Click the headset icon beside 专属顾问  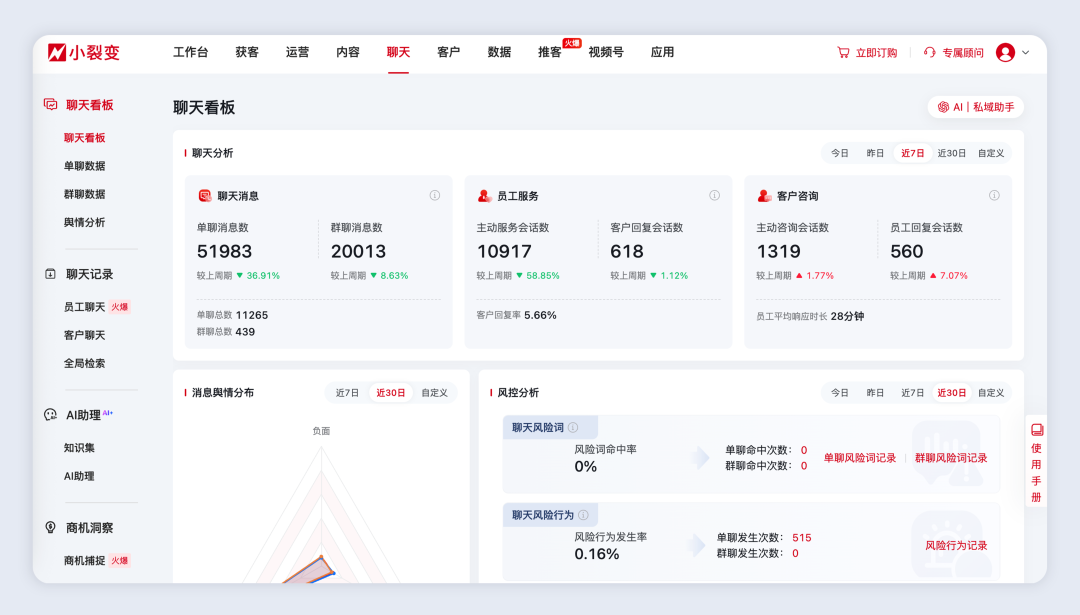pyautogui.click(x=929, y=52)
